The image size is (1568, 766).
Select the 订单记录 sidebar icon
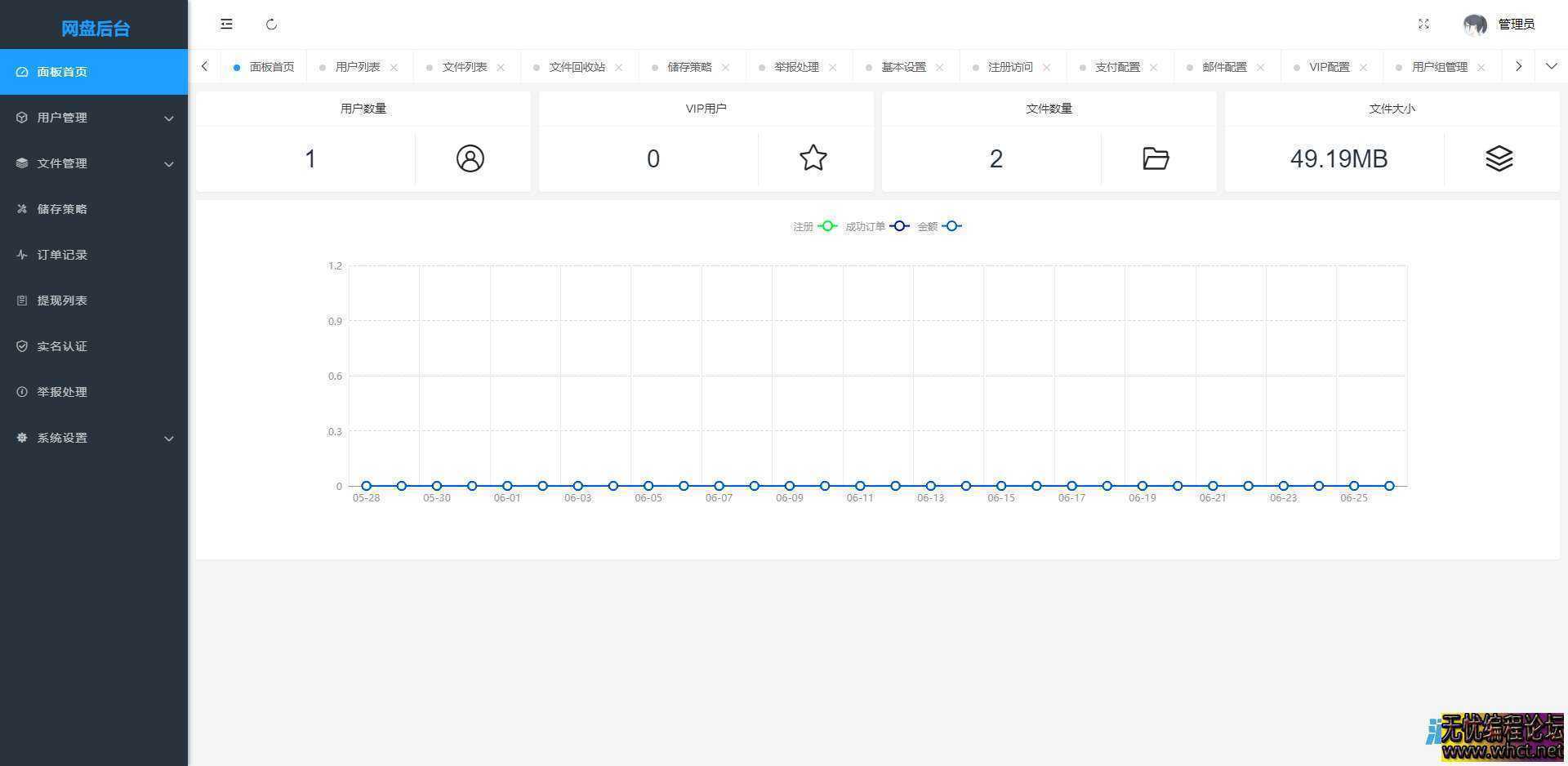coord(22,254)
